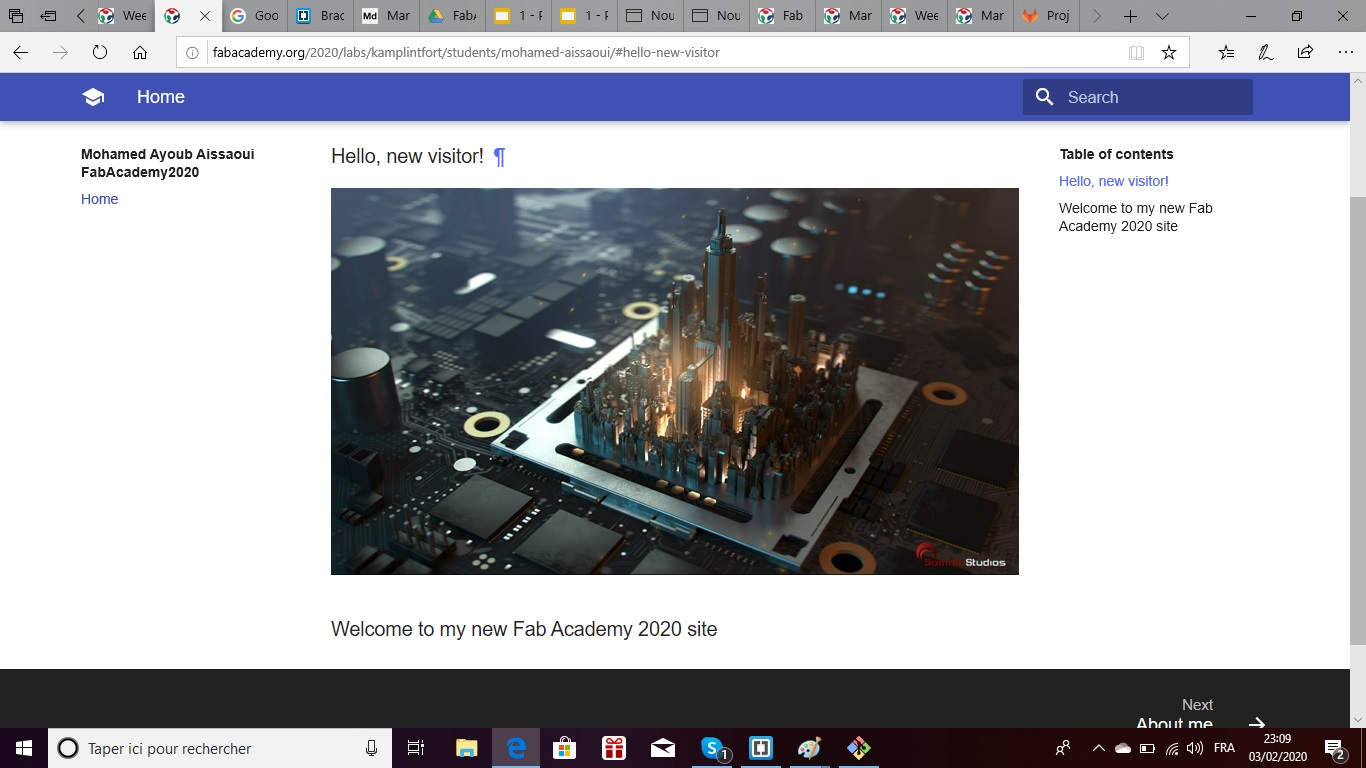The height and width of the screenshot is (768, 1366).
Task: Open a new tab with the plus button
Action: pyautogui.click(x=1130, y=16)
